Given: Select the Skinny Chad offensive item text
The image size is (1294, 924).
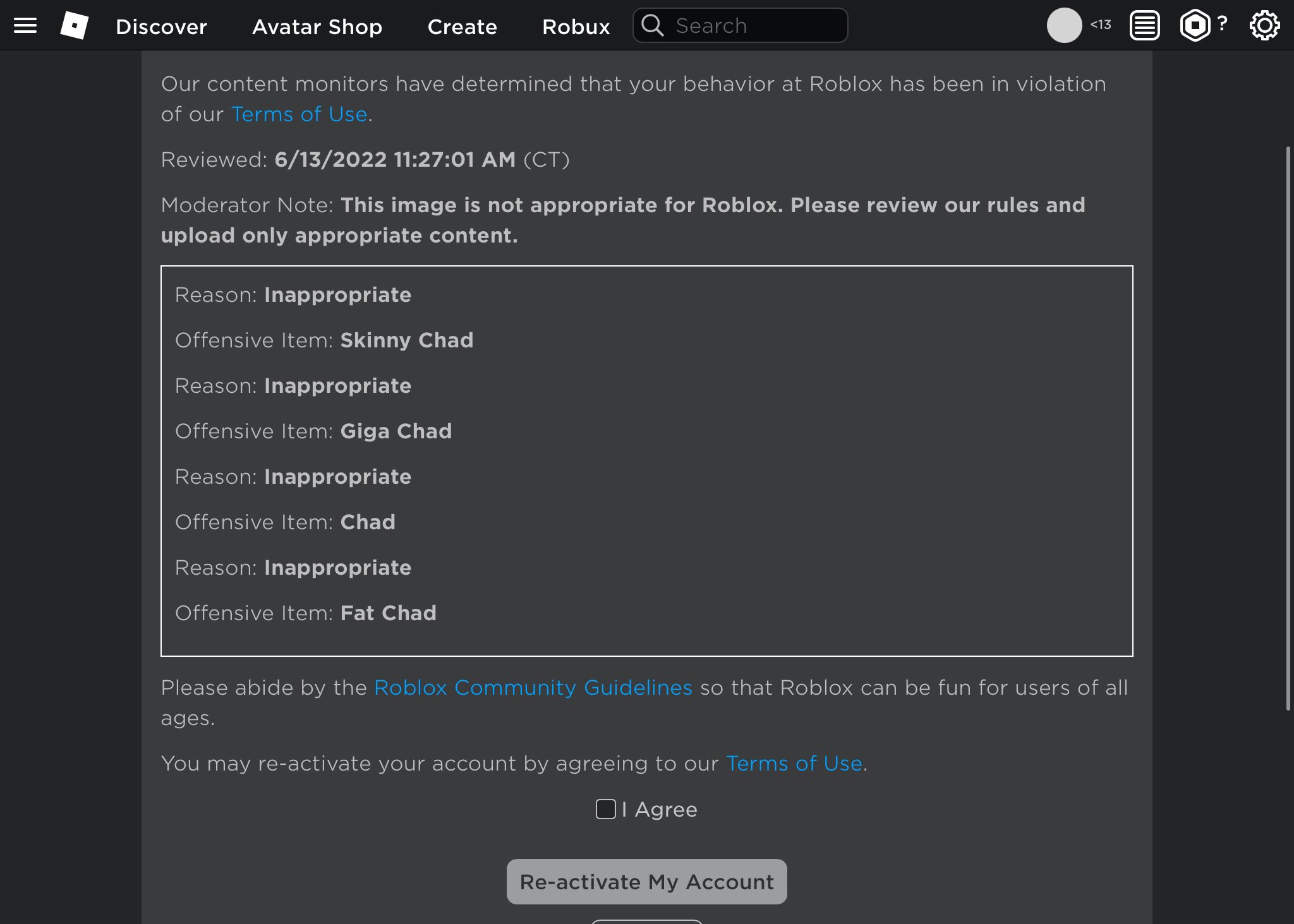Looking at the screenshot, I should (407, 340).
